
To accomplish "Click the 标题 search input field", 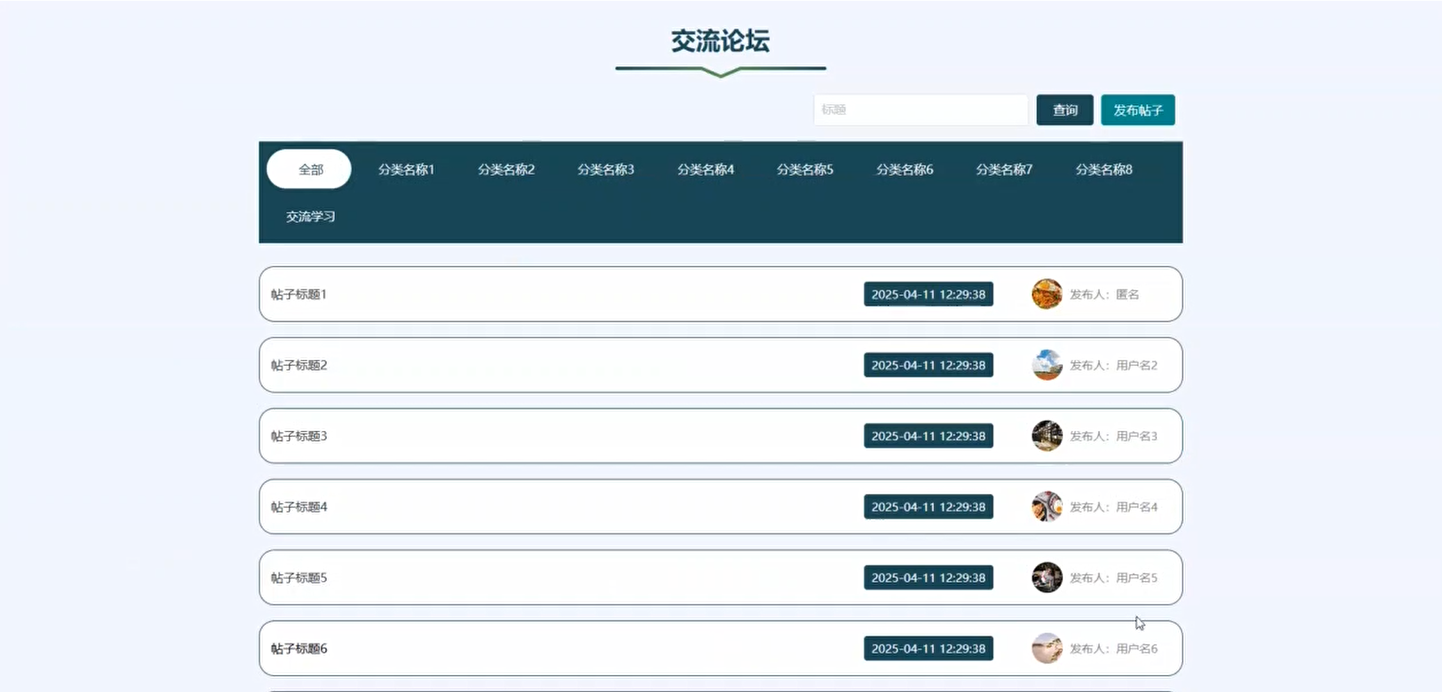I will (920, 110).
